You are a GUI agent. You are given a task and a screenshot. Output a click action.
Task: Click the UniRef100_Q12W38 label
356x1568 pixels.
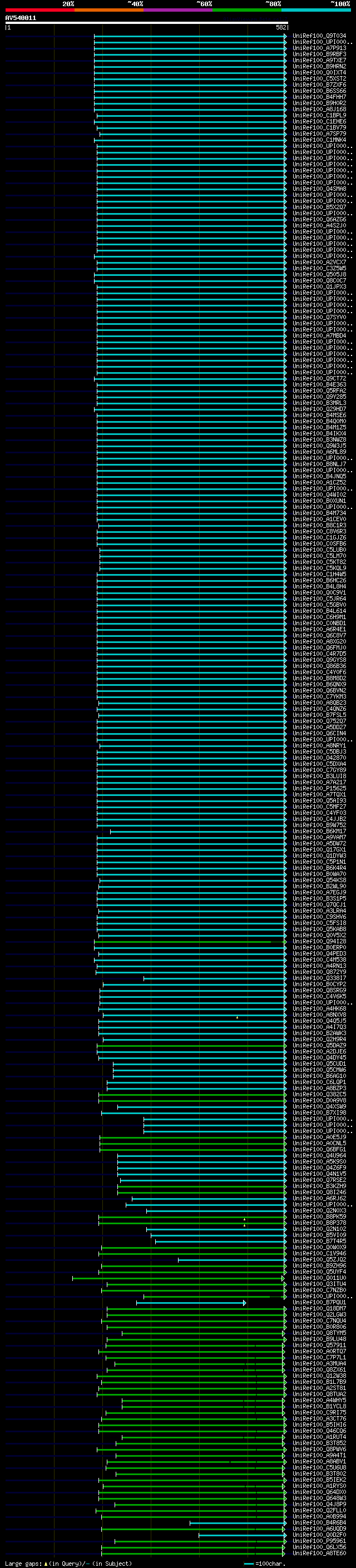click(319, 1376)
